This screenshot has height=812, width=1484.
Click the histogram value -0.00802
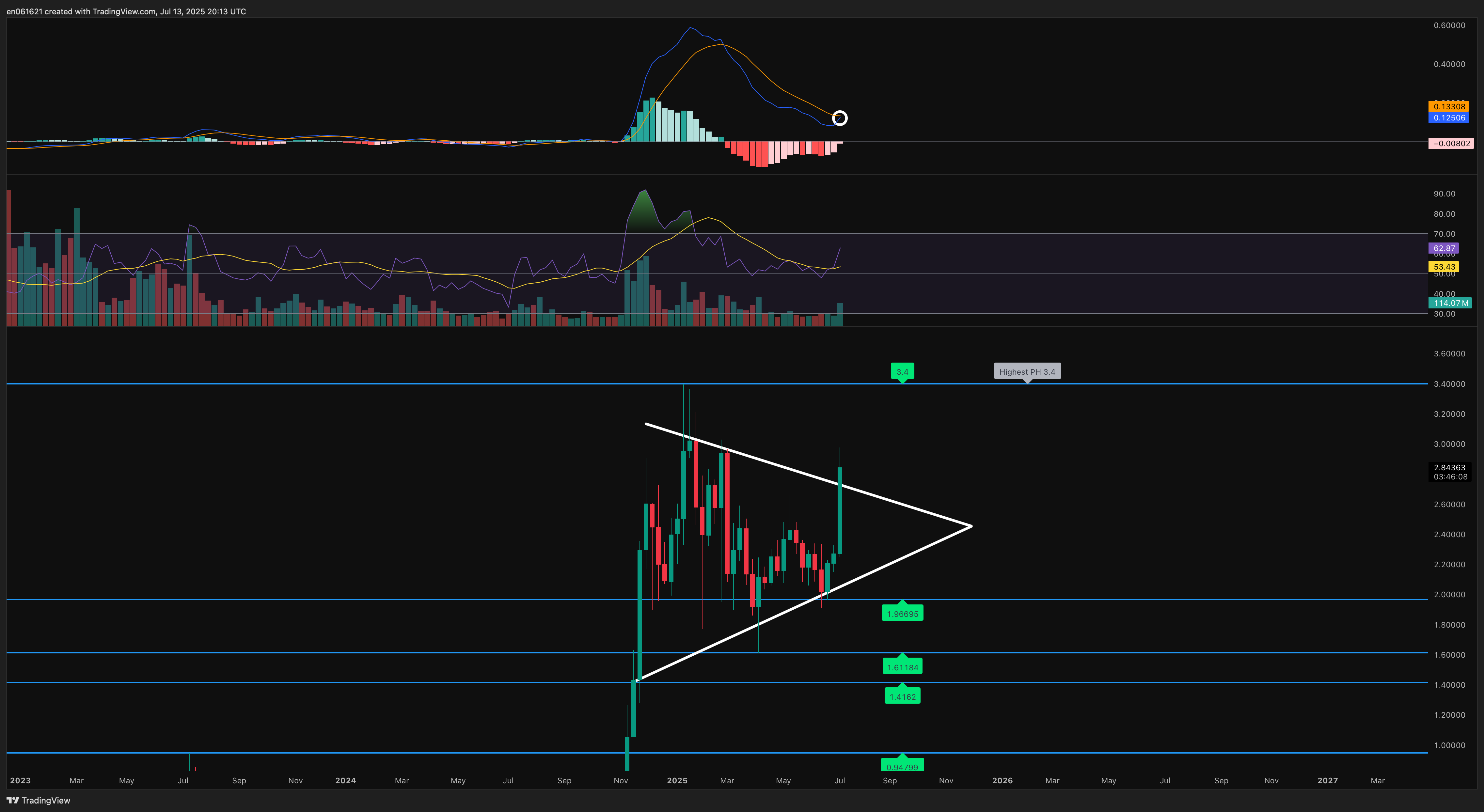(x=1451, y=143)
